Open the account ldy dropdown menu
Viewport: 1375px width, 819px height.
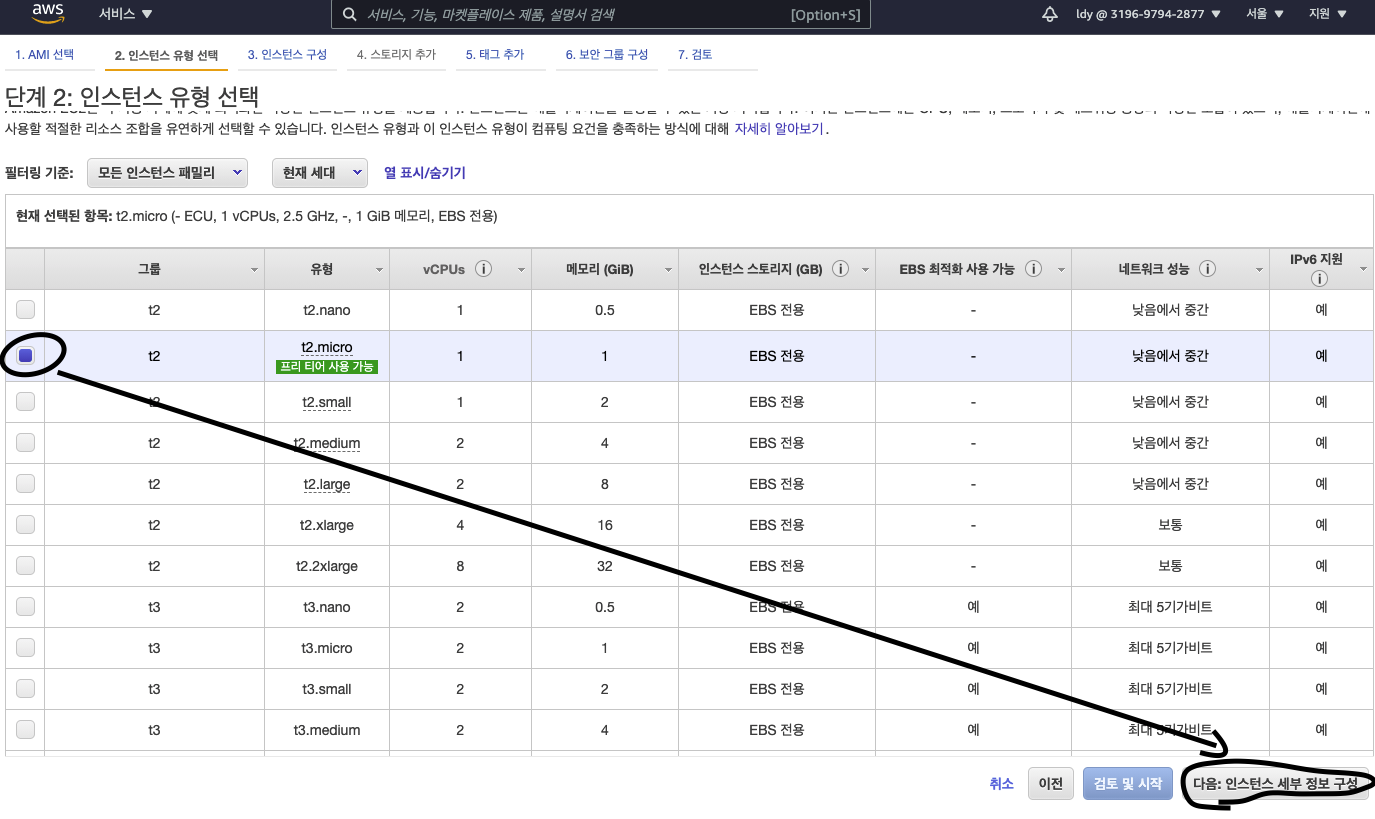[1148, 14]
